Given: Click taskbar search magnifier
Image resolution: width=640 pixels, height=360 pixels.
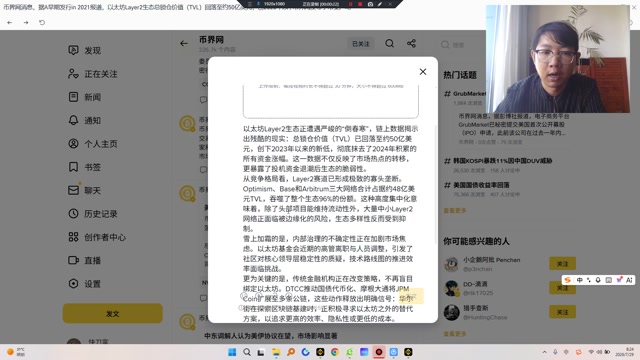Looking at the screenshot, I should (247, 352).
